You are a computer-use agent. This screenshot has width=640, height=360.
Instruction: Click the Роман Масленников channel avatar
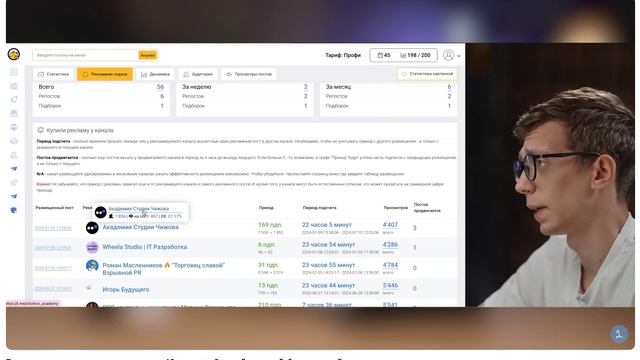click(92, 266)
